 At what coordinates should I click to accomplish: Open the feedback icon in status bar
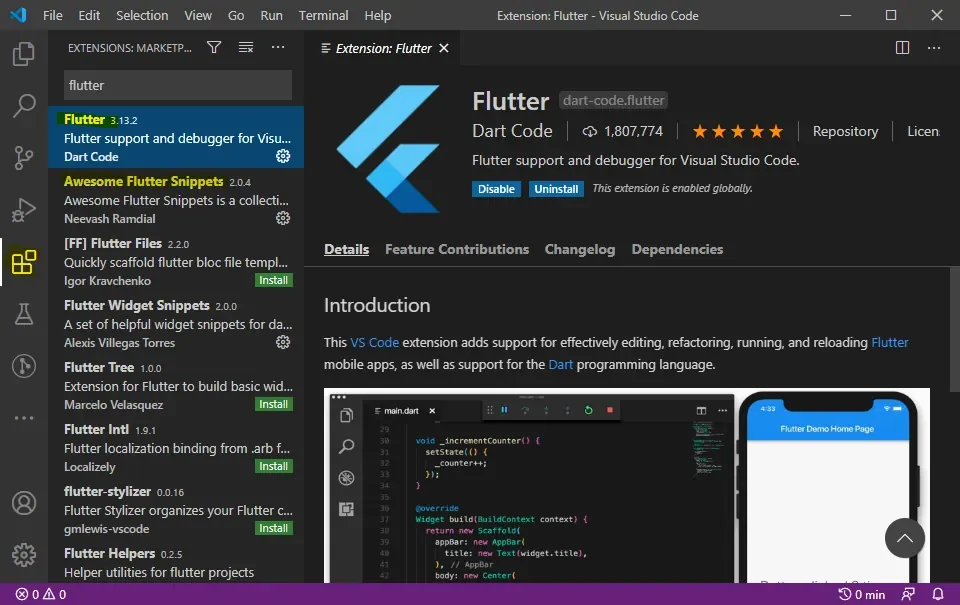(x=908, y=594)
